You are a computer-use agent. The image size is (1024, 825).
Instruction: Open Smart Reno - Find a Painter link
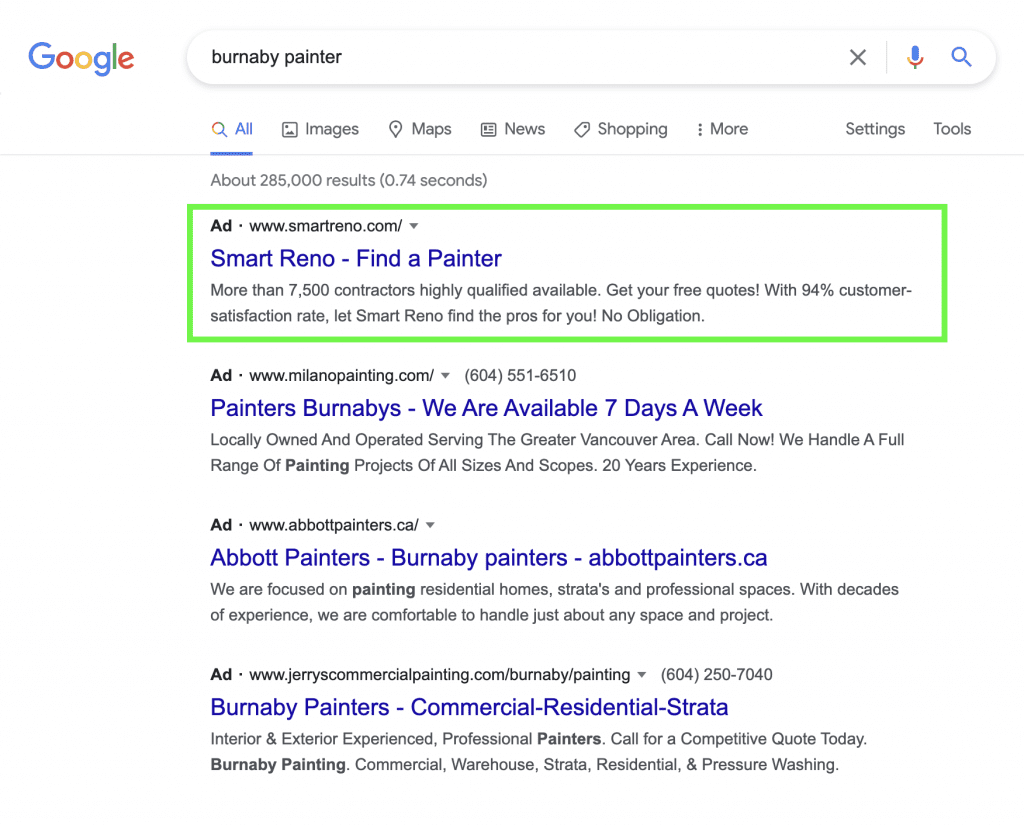(x=356, y=259)
